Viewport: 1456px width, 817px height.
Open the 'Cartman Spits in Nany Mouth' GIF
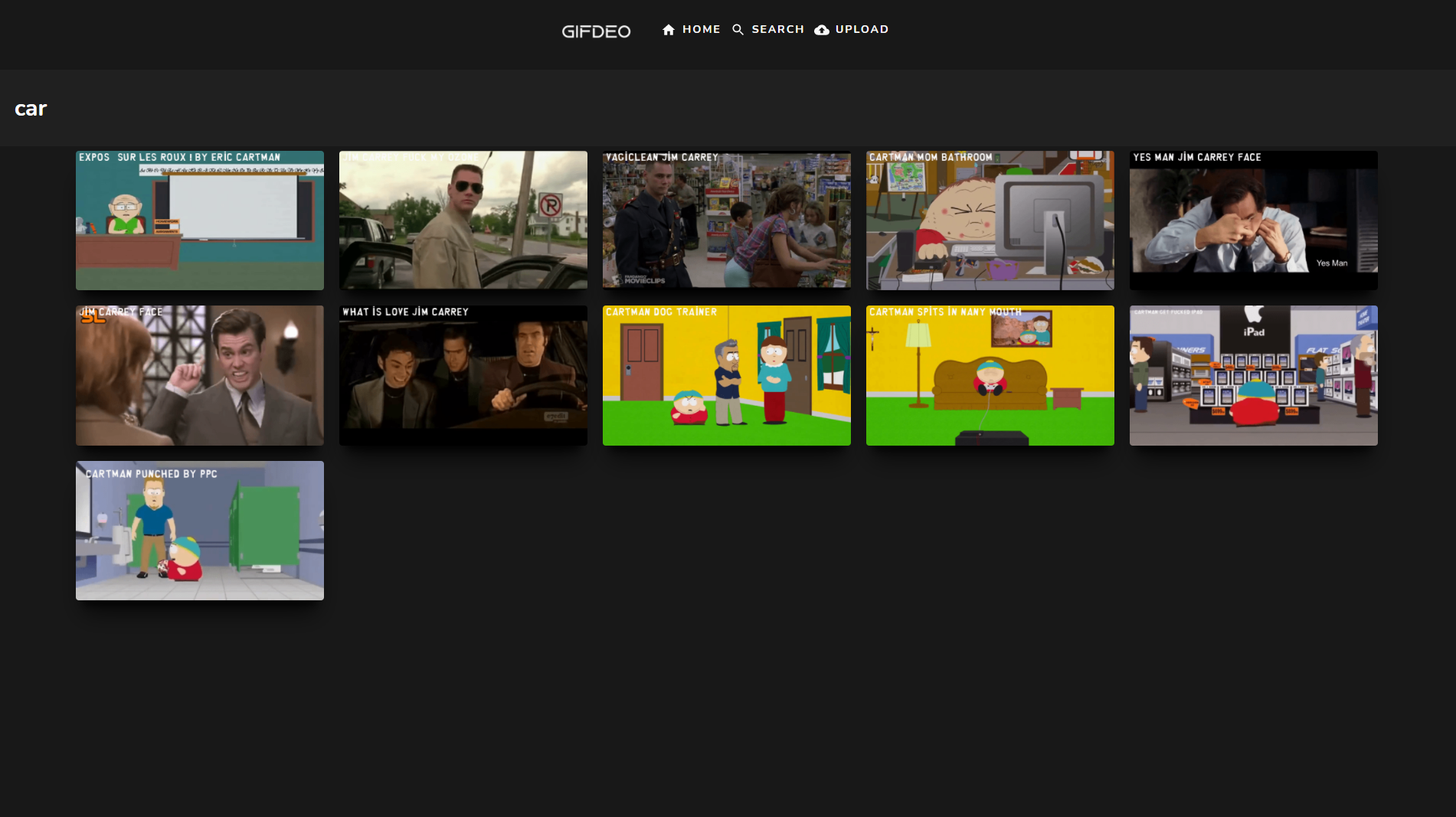pos(990,375)
